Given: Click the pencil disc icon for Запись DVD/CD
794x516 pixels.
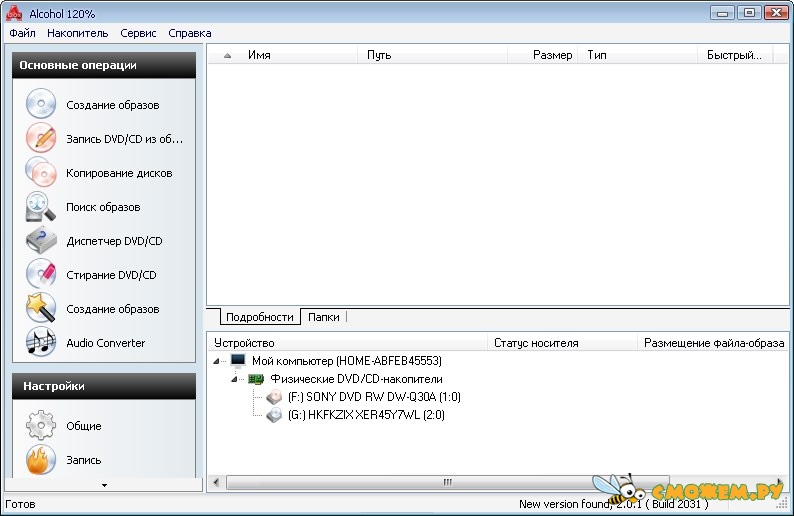Looking at the screenshot, I should (x=41, y=138).
